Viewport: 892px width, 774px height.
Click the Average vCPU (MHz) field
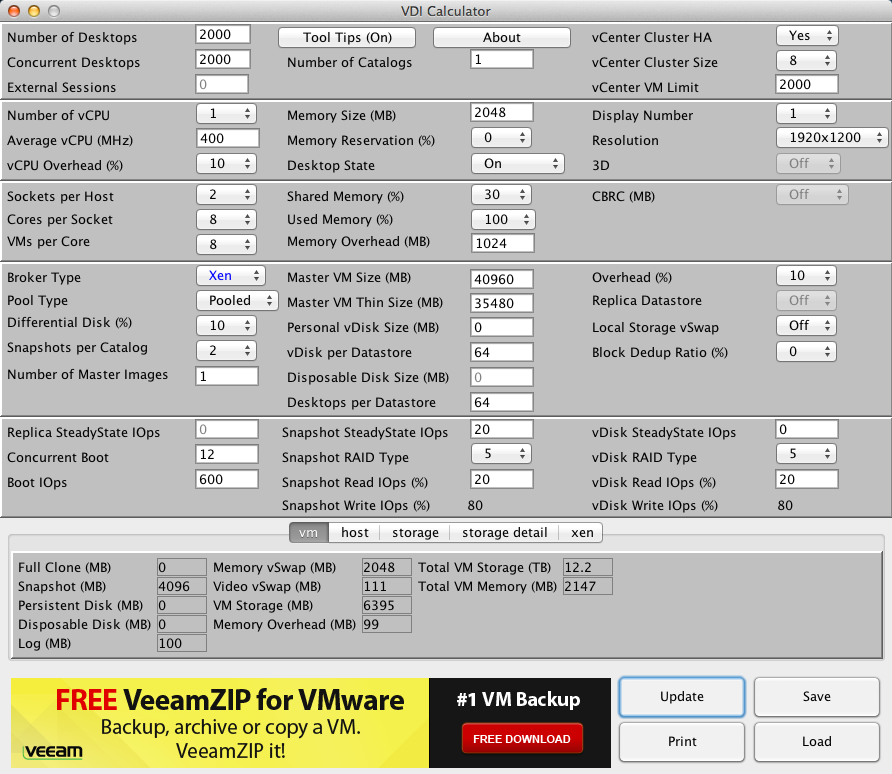click(x=228, y=138)
